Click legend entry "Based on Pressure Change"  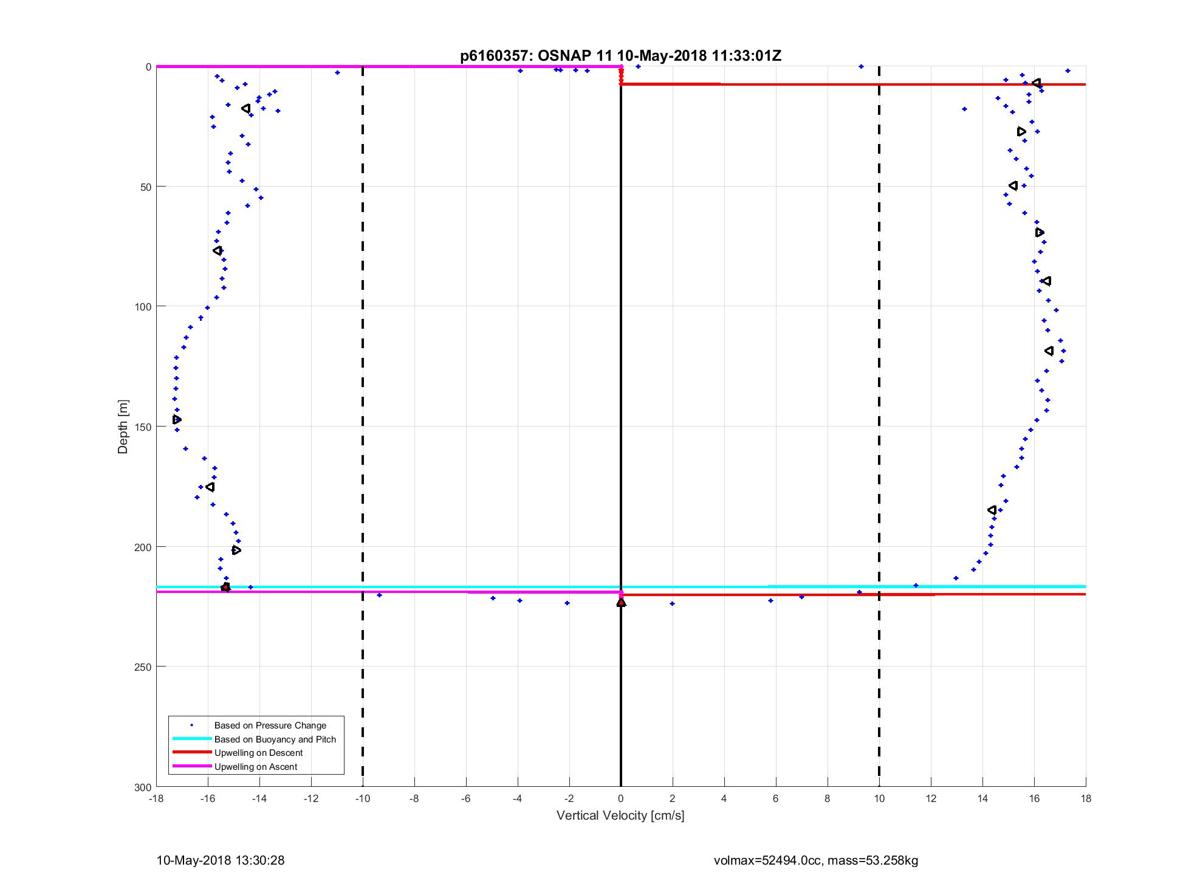pyautogui.click(x=270, y=725)
